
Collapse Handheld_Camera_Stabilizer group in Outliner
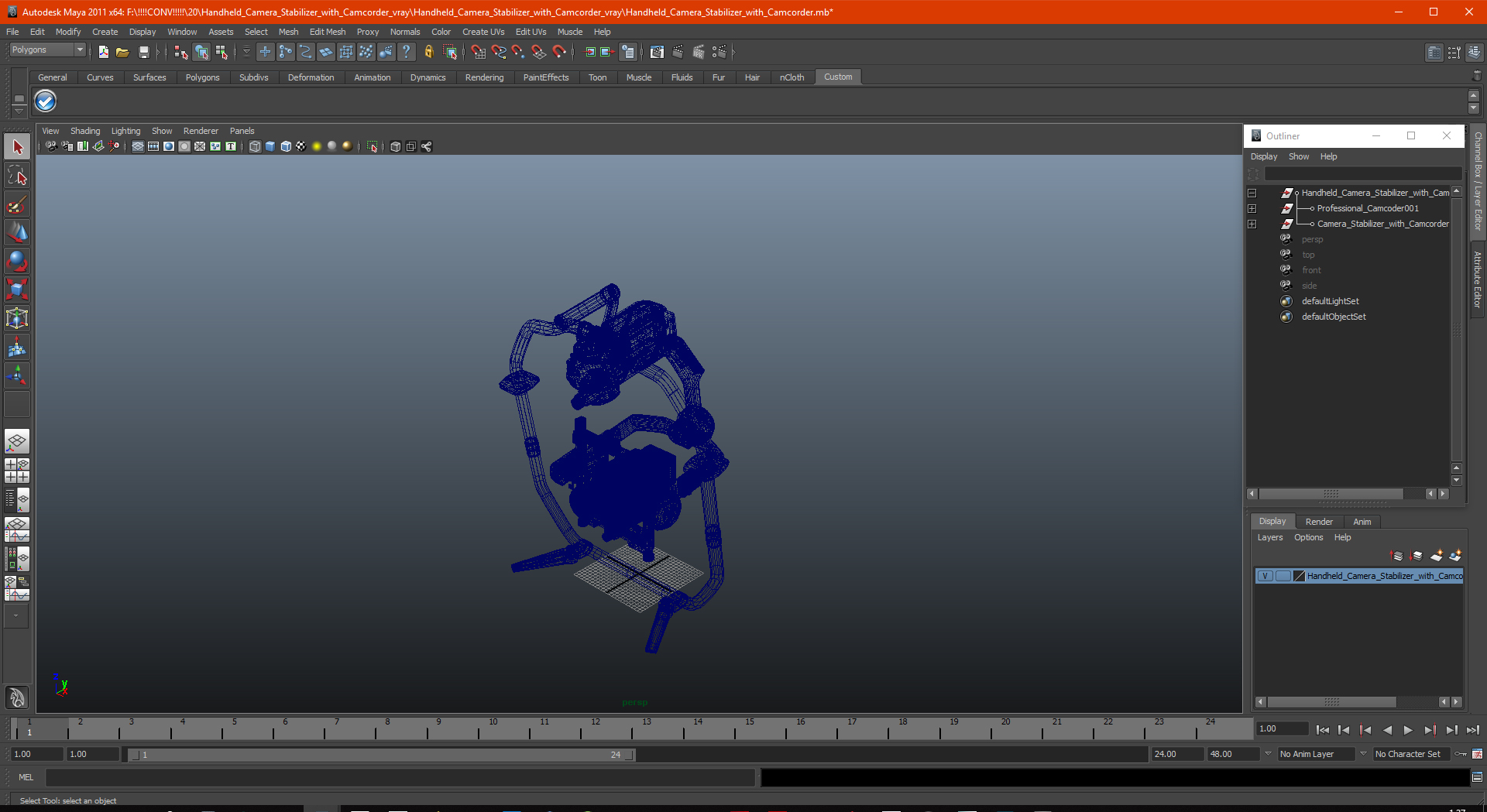coord(1252,194)
